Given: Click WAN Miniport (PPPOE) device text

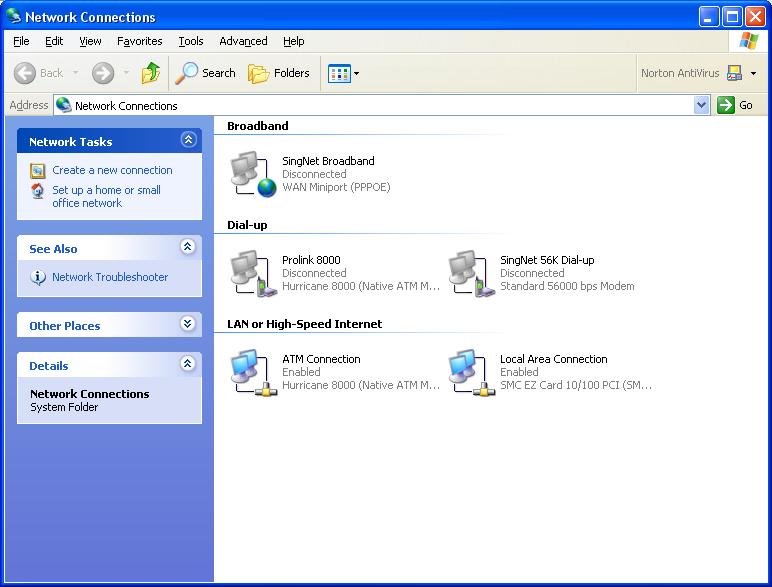Looking at the screenshot, I should [336, 187].
